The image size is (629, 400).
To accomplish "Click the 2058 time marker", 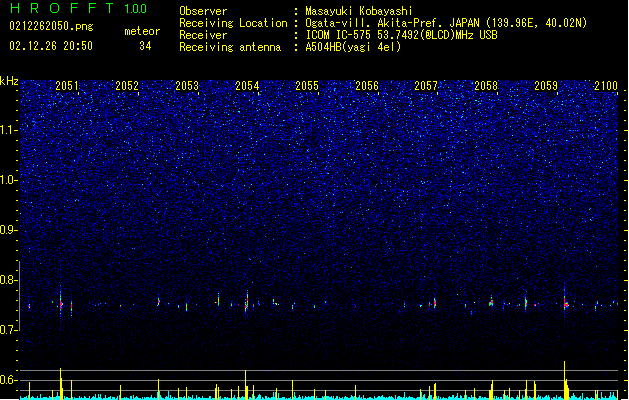I will click(x=486, y=86).
